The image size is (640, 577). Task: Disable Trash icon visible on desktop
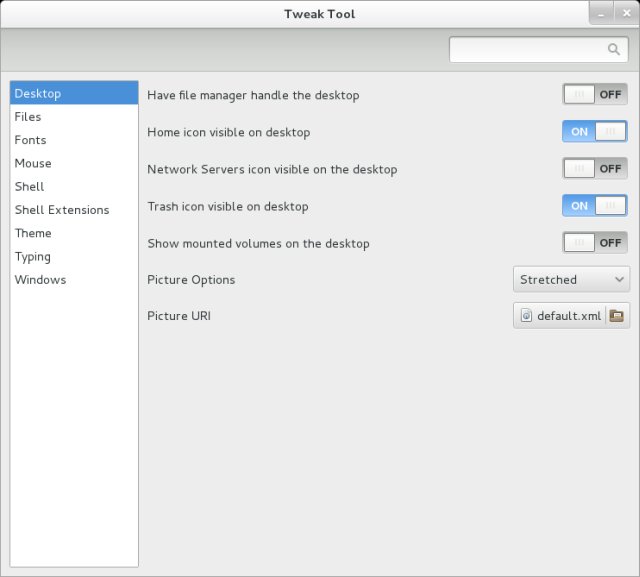point(595,206)
